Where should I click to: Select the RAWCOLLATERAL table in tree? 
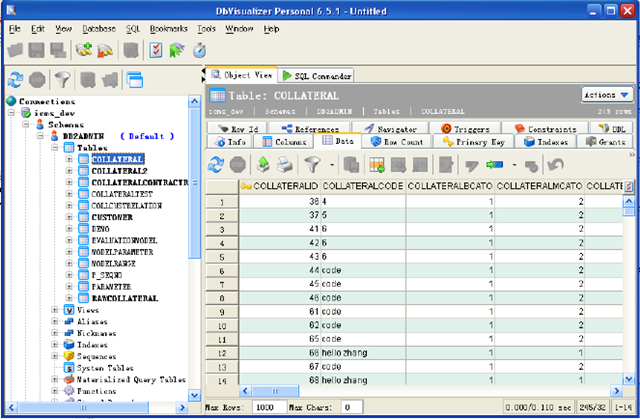124,298
